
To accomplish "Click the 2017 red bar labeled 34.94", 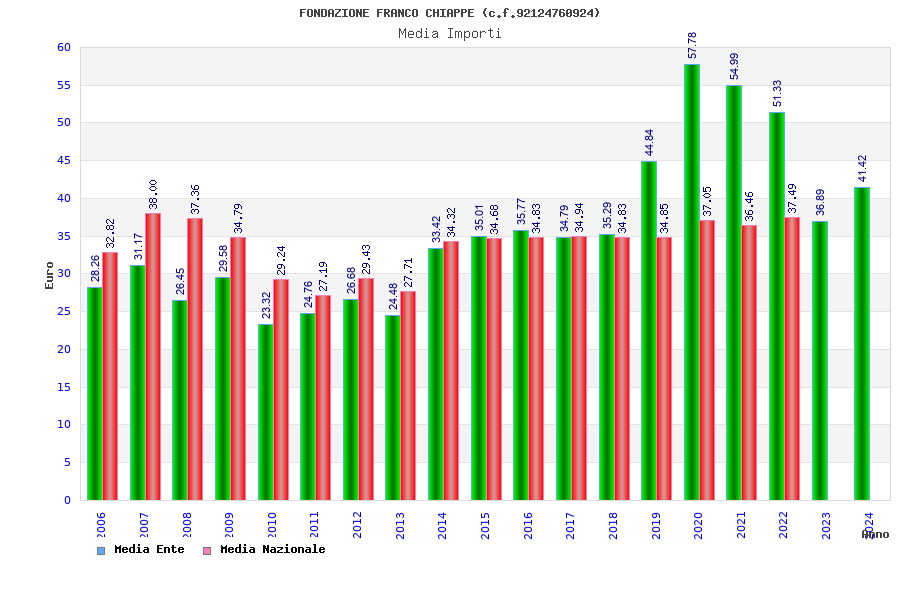I will coord(579,368).
